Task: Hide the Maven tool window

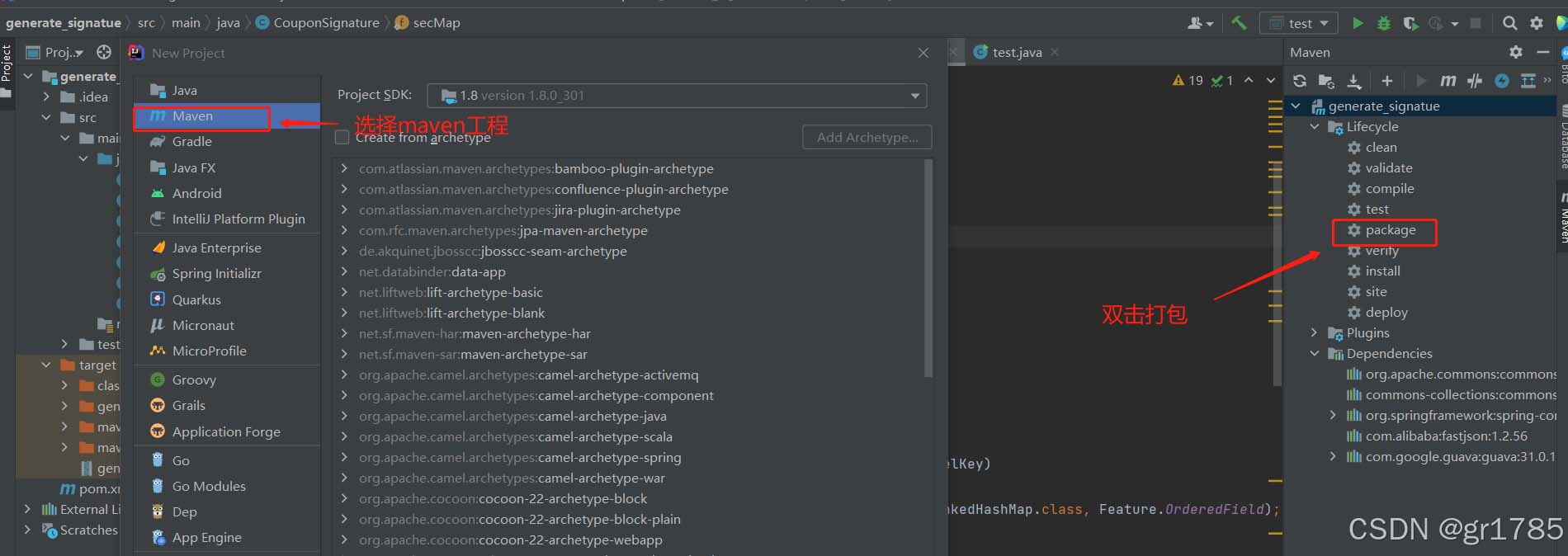Action: [1543, 52]
